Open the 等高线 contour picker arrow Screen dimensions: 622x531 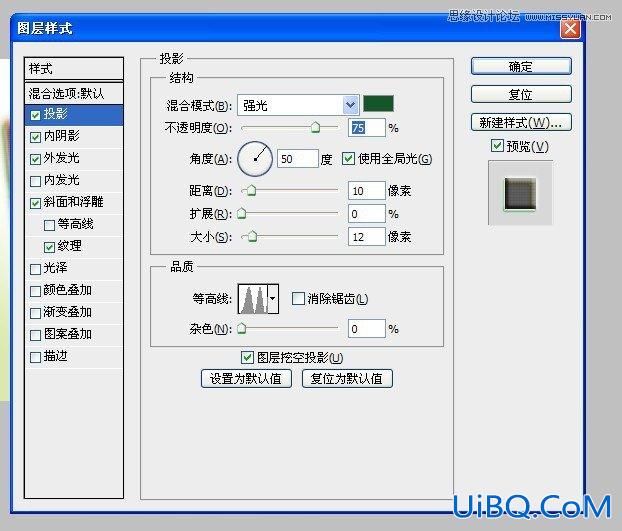click(x=273, y=299)
